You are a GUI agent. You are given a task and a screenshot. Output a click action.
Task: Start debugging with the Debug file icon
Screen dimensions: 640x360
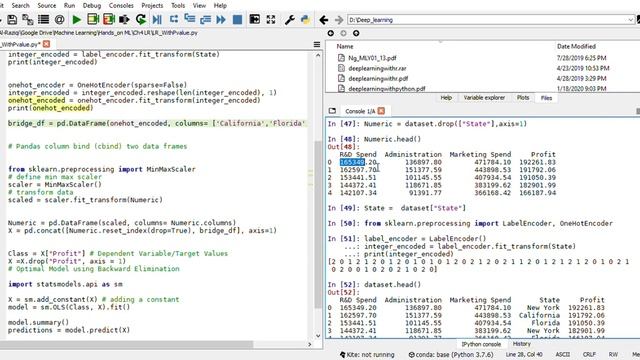(x=157, y=20)
